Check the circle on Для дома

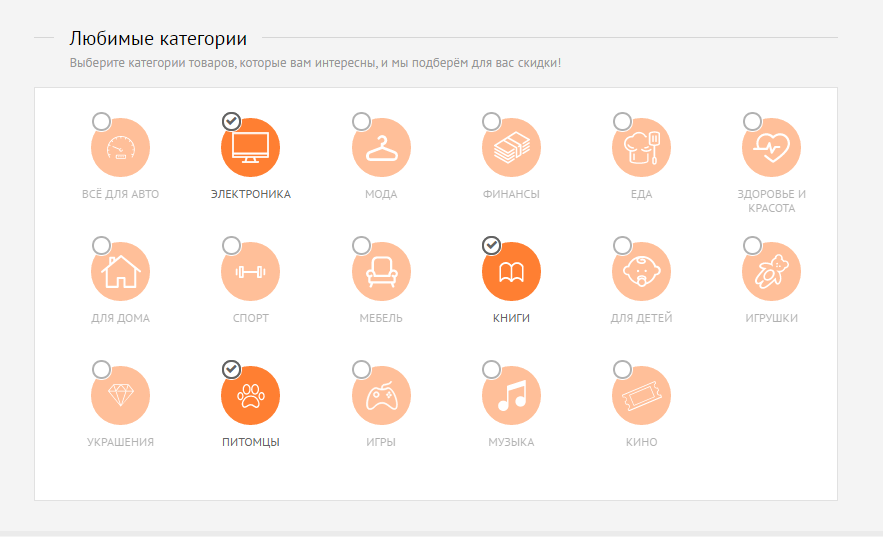coord(101,245)
